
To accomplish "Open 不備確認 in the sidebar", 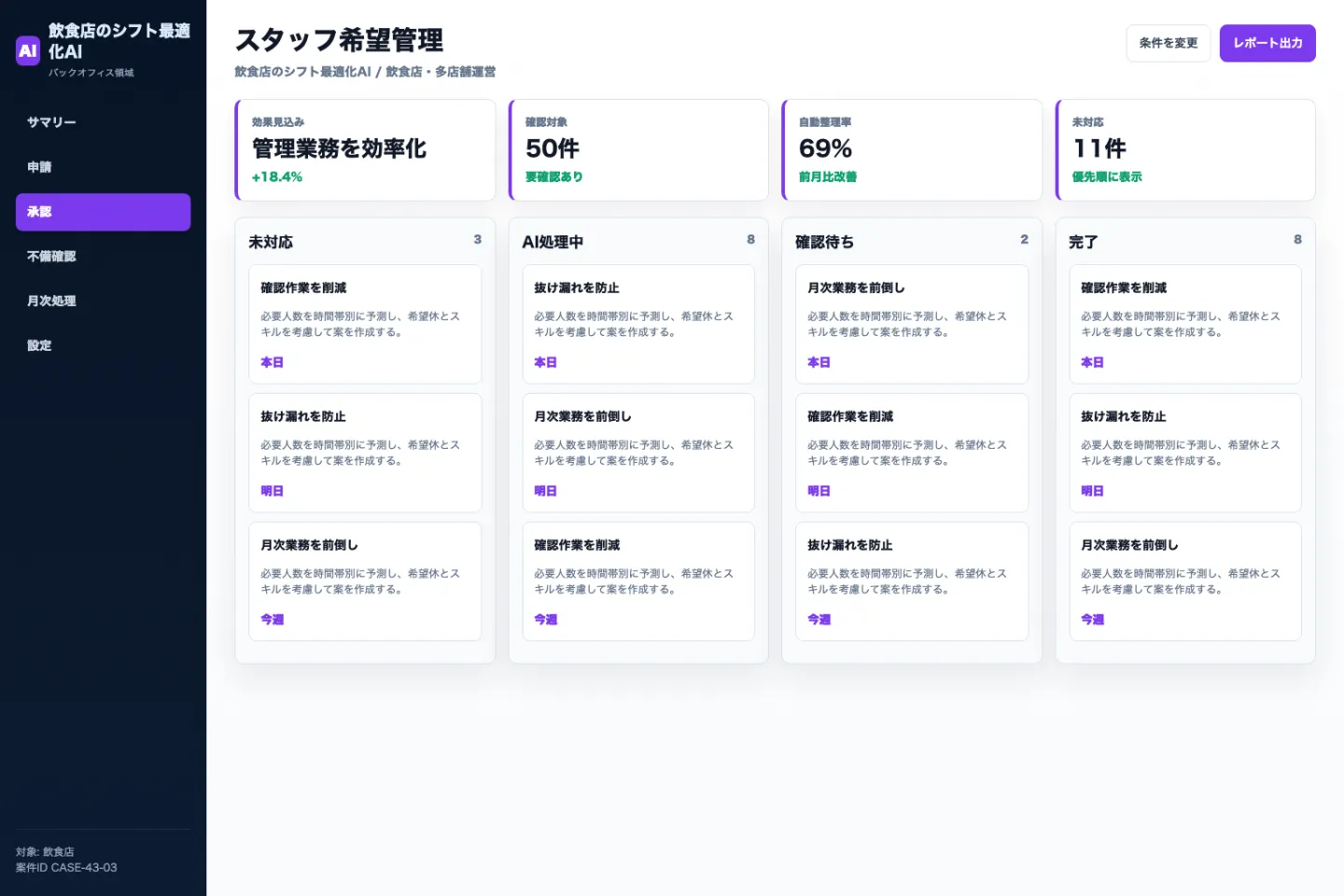I will pyautogui.click(x=103, y=257).
